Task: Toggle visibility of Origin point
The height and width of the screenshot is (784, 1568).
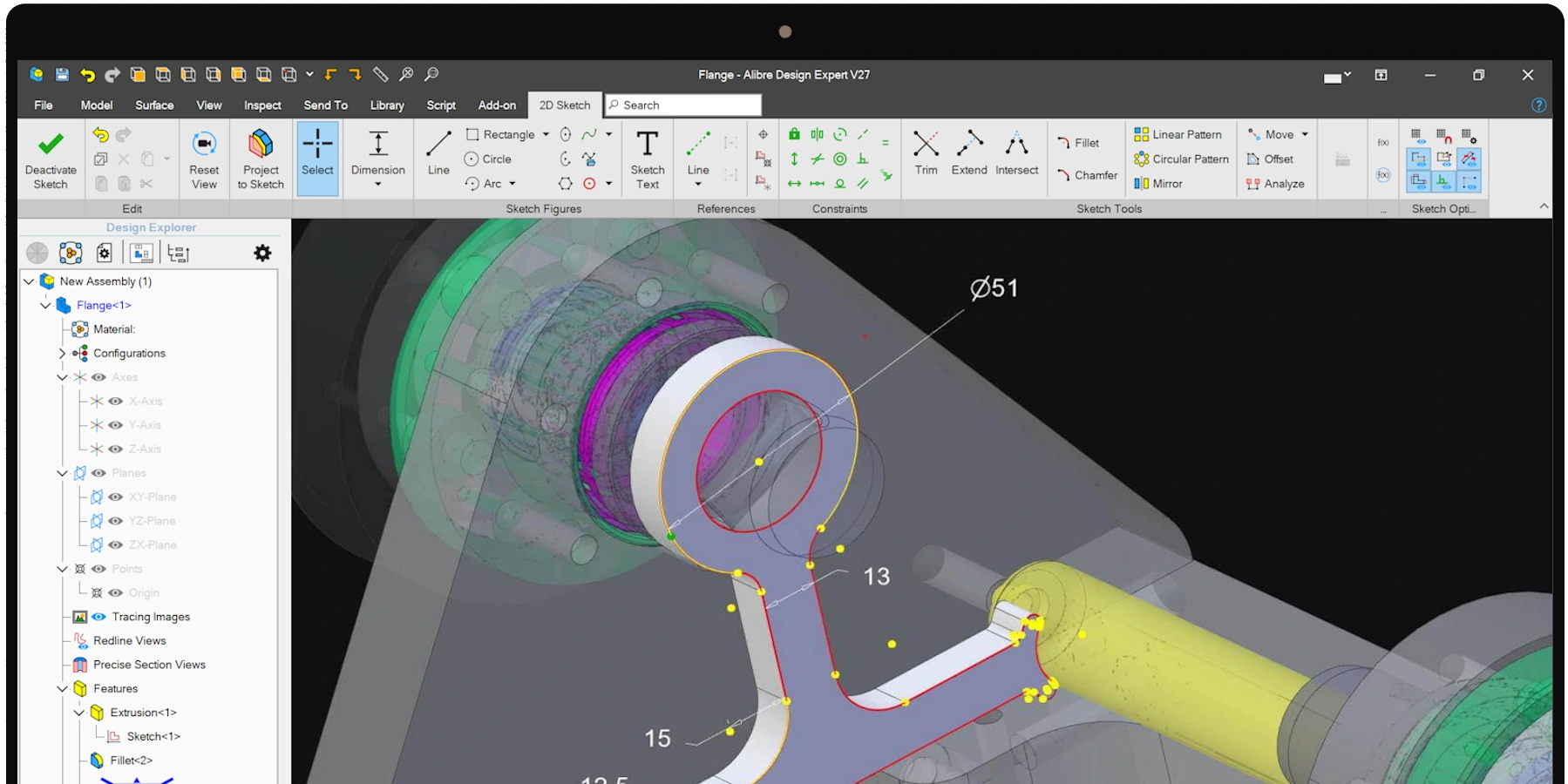Action: coord(115,592)
